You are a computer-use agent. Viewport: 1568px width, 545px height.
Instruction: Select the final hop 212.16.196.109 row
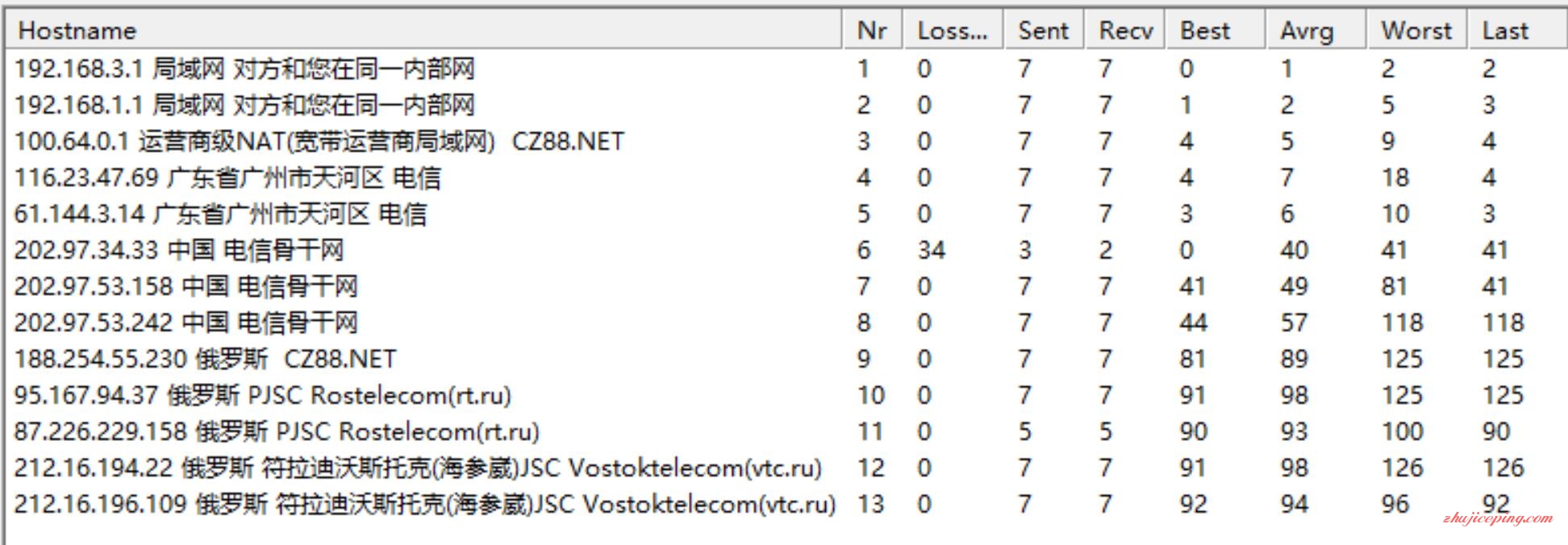click(x=784, y=504)
